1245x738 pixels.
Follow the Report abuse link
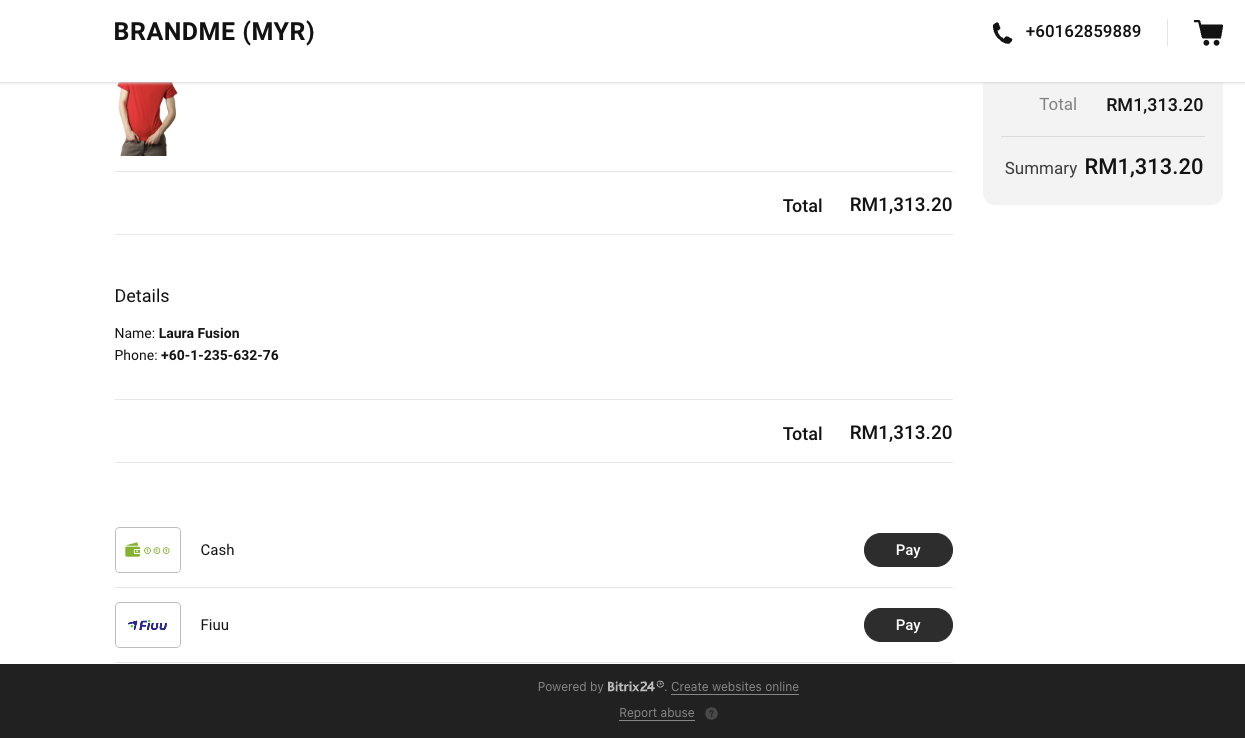point(656,713)
